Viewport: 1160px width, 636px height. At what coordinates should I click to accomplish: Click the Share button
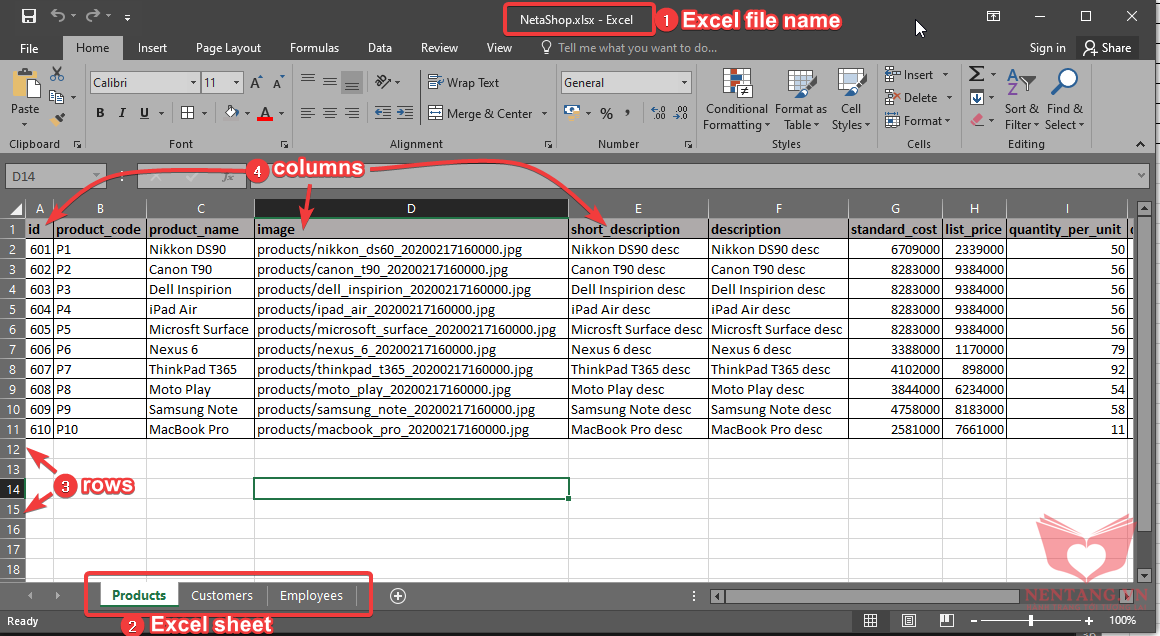[x=1106, y=48]
